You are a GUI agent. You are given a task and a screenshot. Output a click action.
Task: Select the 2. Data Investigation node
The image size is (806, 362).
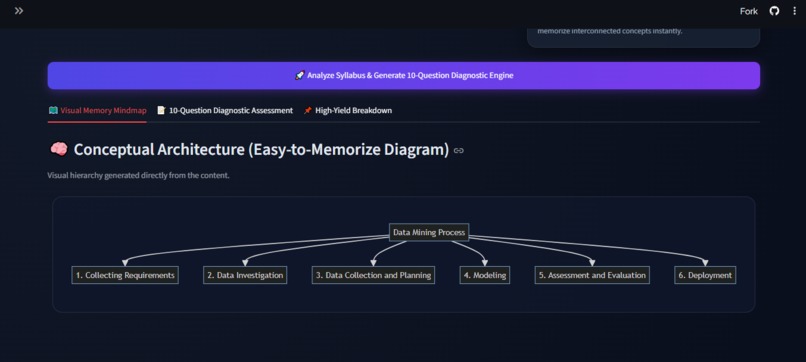(x=245, y=275)
